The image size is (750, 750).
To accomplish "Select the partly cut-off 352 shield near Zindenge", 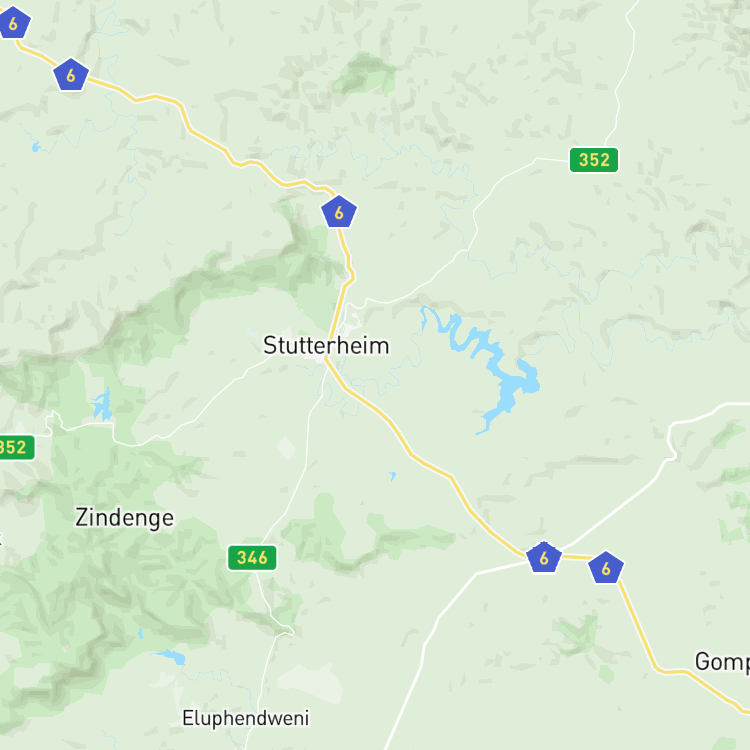I will [14, 447].
